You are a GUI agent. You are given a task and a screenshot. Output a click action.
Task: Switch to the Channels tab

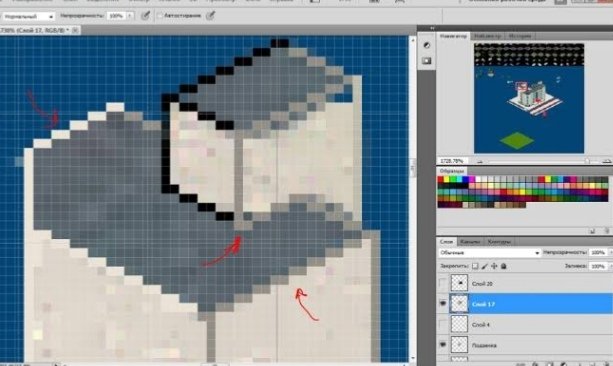pyautogui.click(x=470, y=242)
